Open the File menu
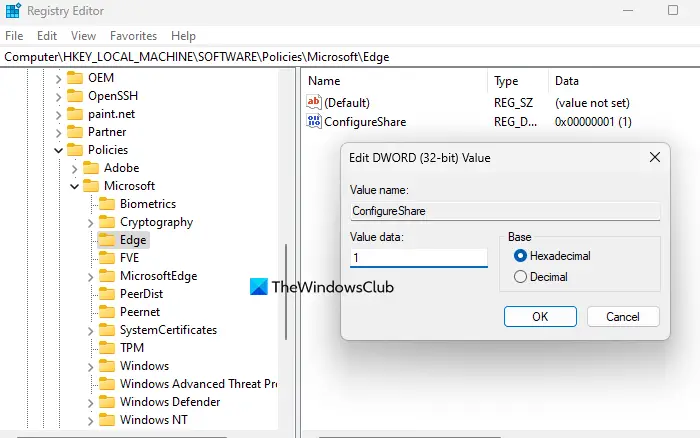Image resolution: width=700 pixels, height=438 pixels. (14, 36)
